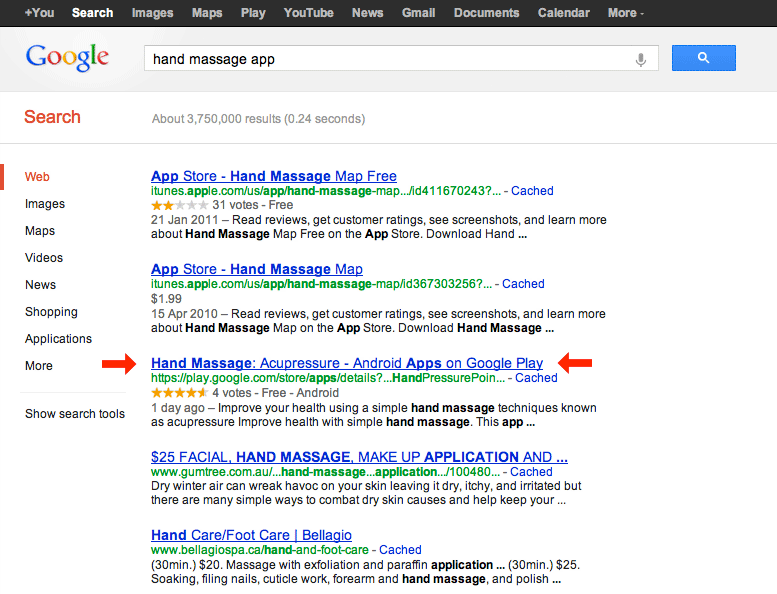Click into the search query text box
The image size is (777, 594).
(x=390, y=59)
